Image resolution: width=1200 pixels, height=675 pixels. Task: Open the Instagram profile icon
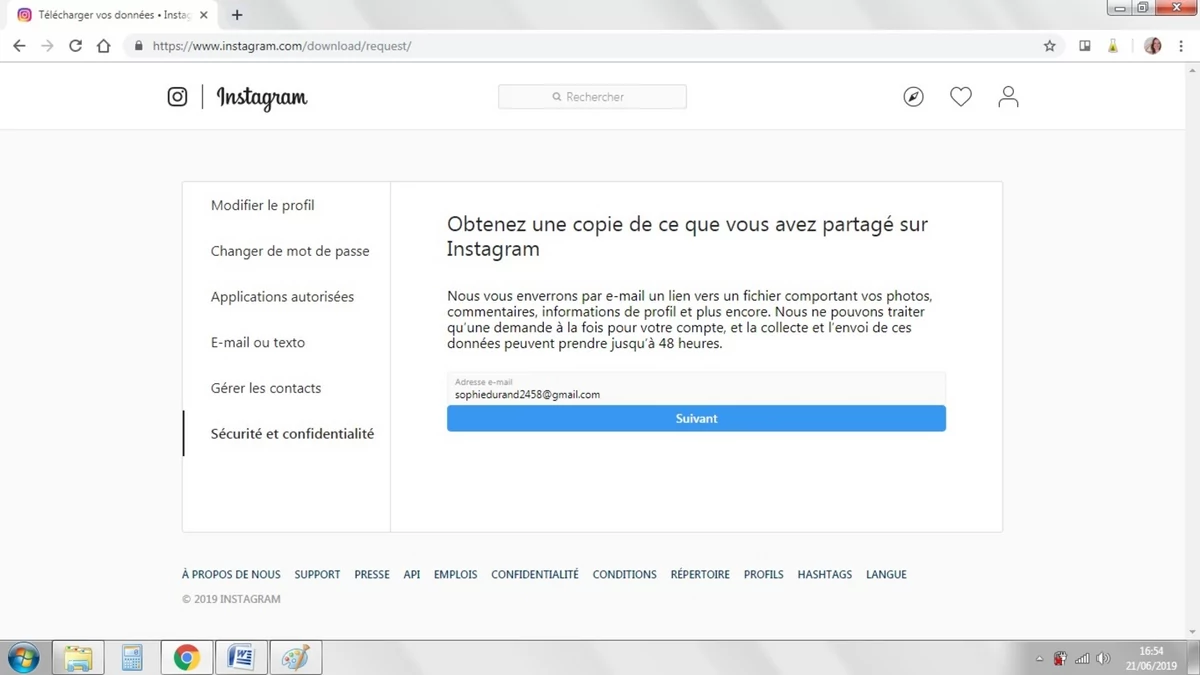coord(1008,97)
